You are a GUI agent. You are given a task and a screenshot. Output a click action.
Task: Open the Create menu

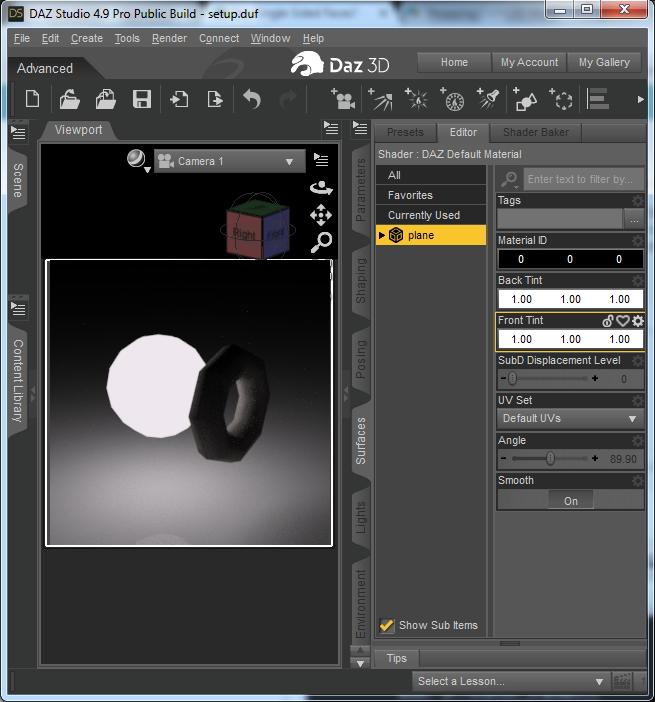coord(87,39)
